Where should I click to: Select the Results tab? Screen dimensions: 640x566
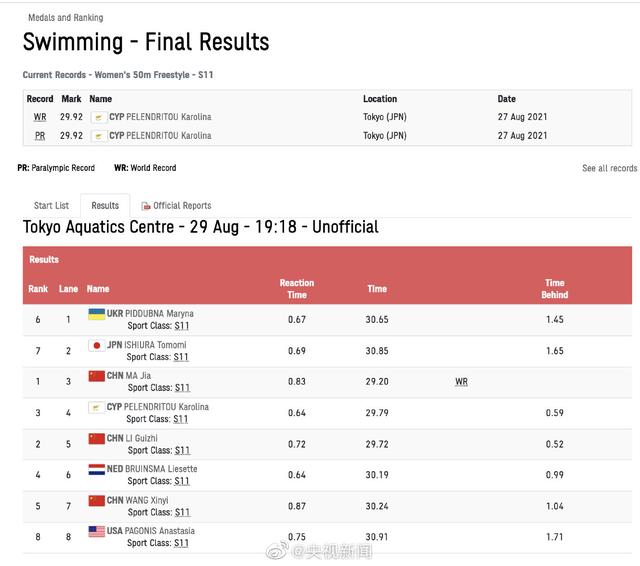coord(105,206)
